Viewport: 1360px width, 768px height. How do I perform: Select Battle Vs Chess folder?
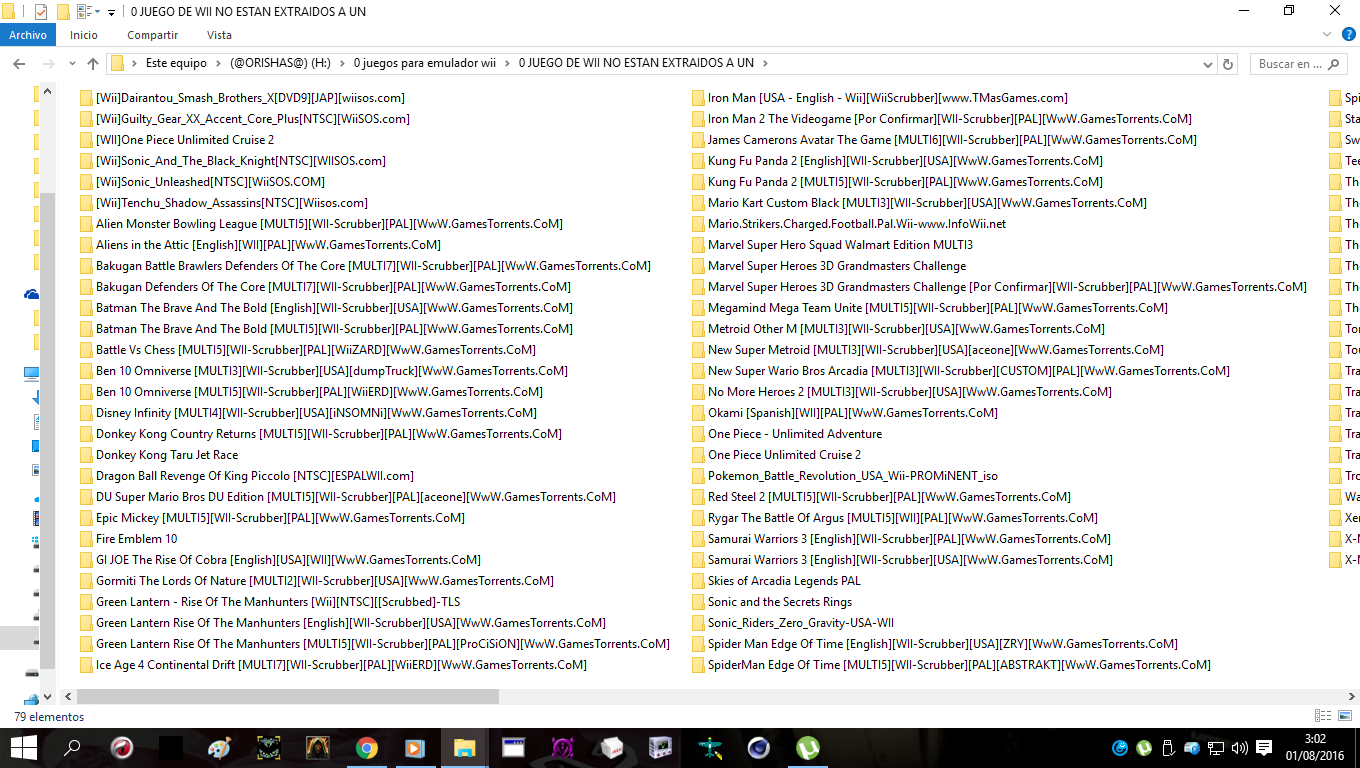click(308, 350)
